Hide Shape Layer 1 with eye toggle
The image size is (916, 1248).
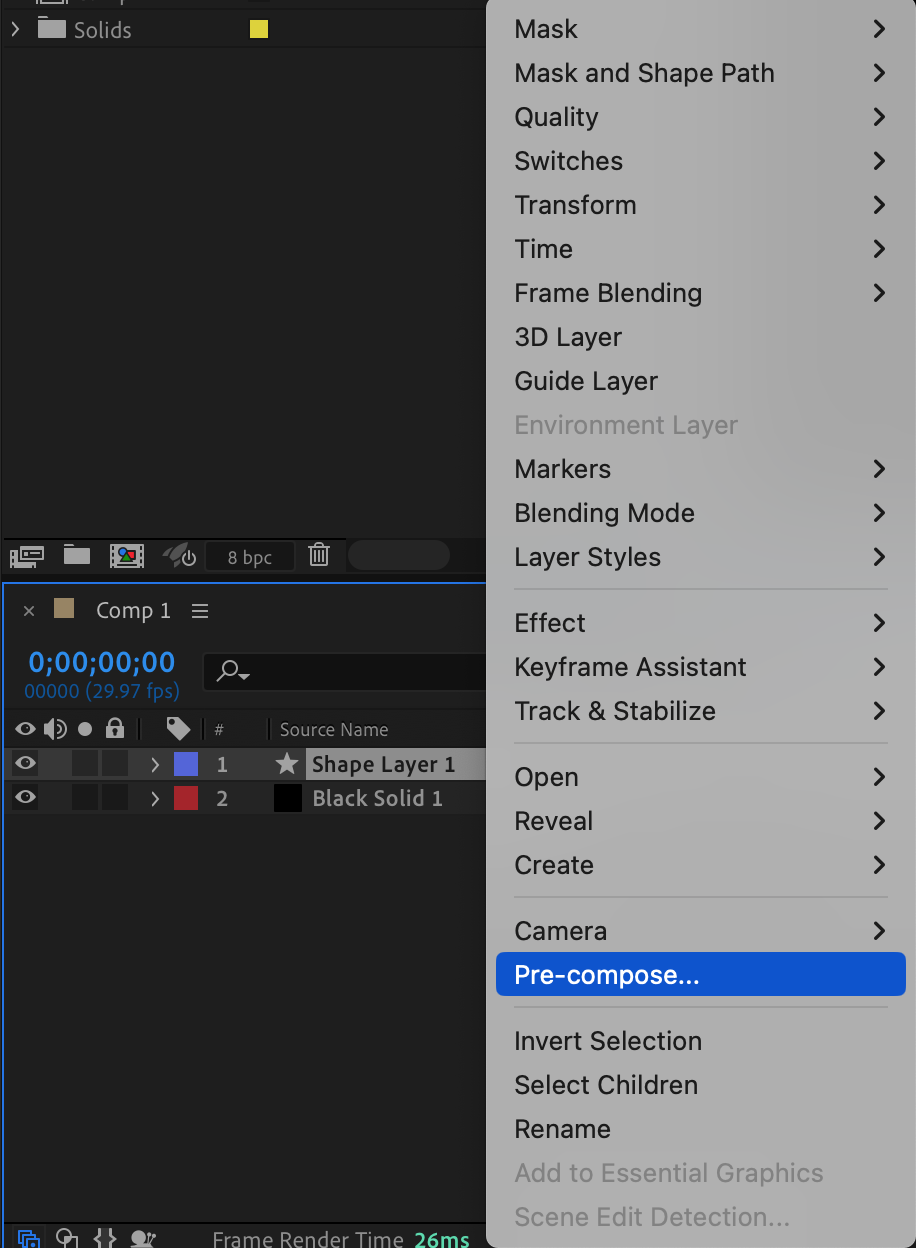tap(25, 764)
